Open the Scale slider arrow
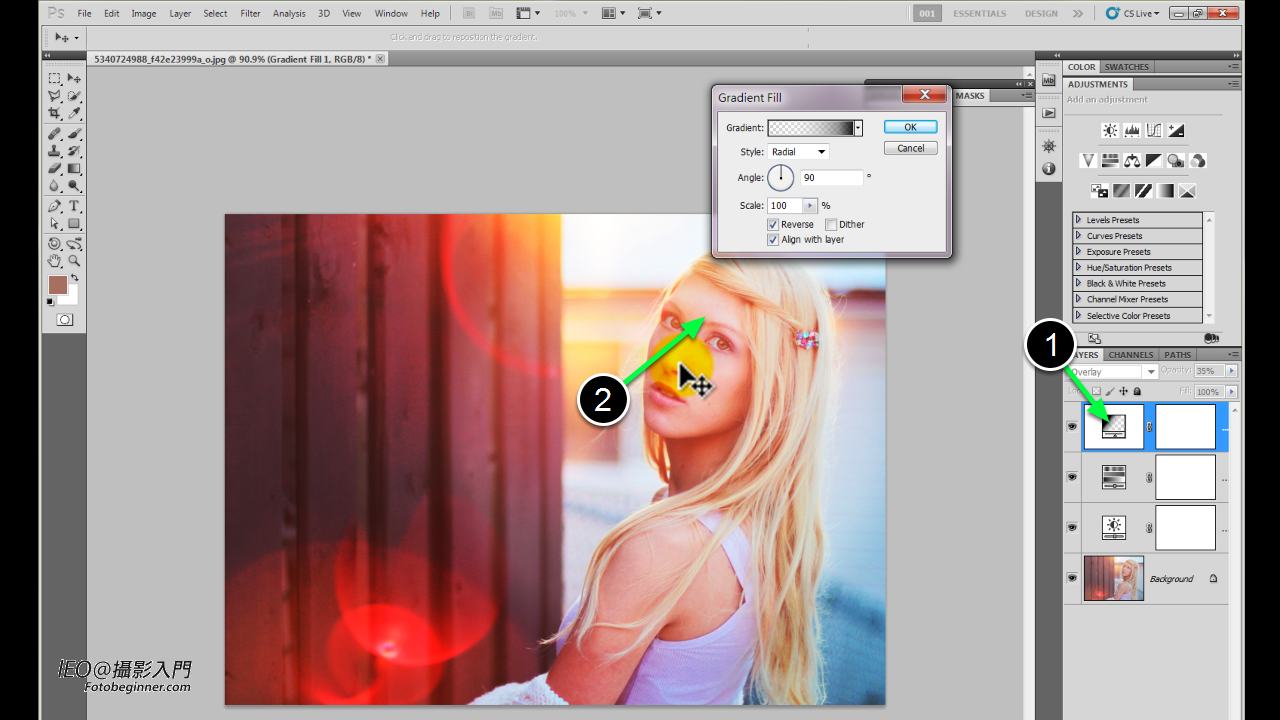 810,205
